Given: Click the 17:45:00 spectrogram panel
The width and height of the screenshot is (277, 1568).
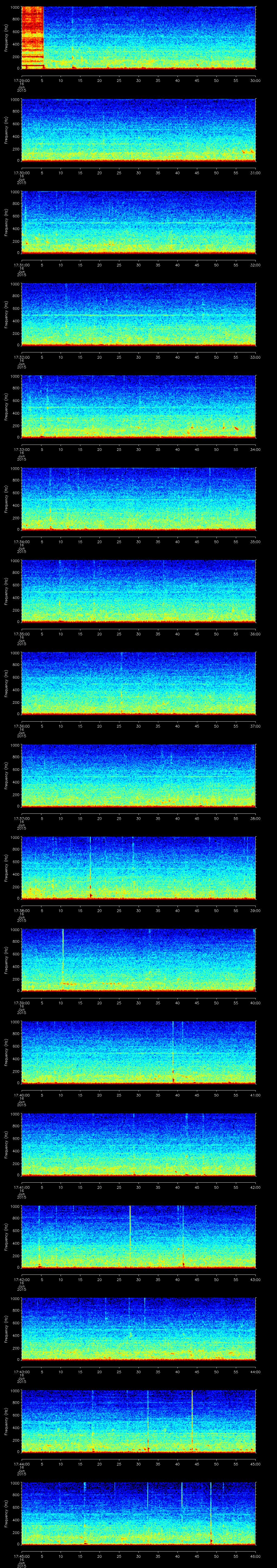Looking at the screenshot, I should [x=138, y=1513].
